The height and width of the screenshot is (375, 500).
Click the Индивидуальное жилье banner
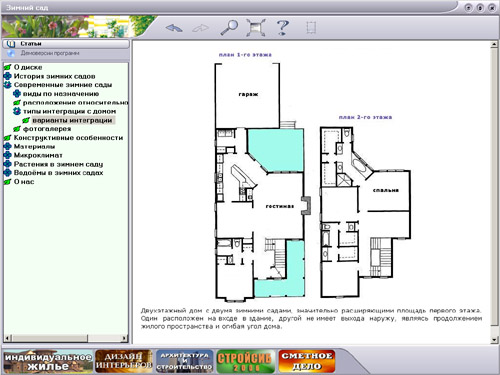tap(48, 361)
